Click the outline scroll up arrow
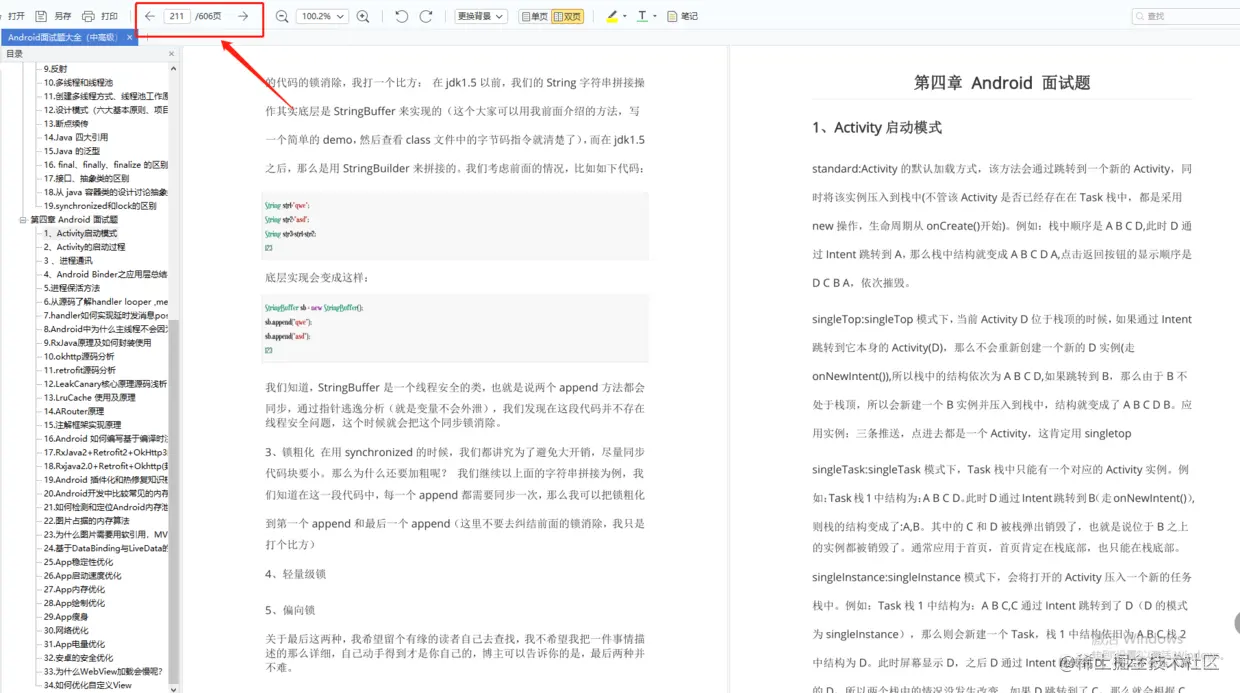 [173, 68]
